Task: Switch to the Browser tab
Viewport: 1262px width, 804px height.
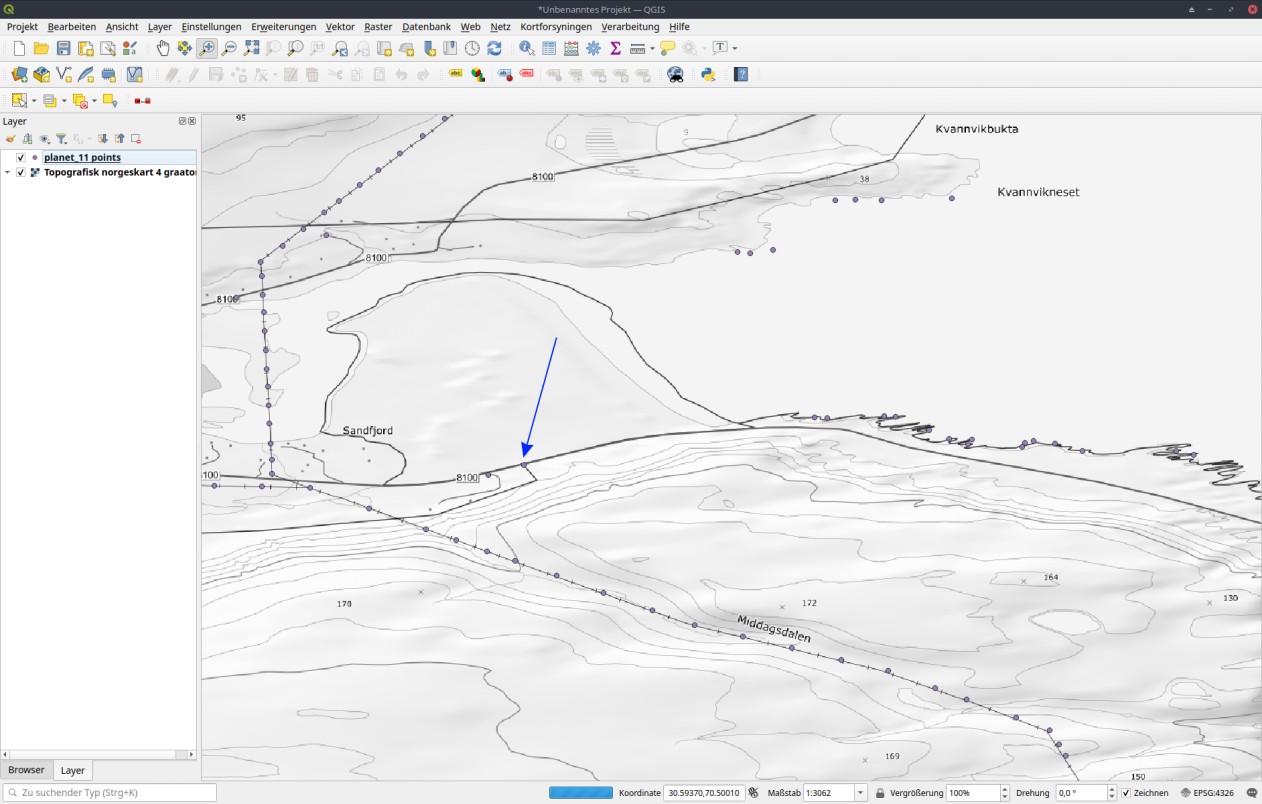Action: point(27,770)
